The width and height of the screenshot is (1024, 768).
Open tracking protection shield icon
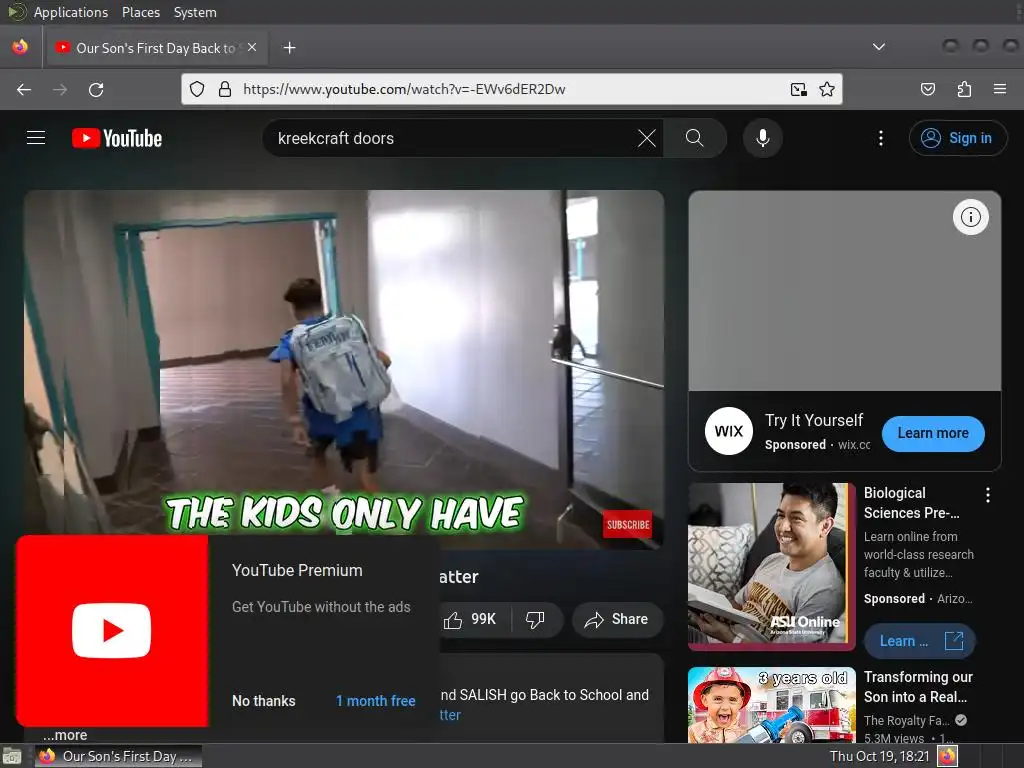click(x=197, y=89)
